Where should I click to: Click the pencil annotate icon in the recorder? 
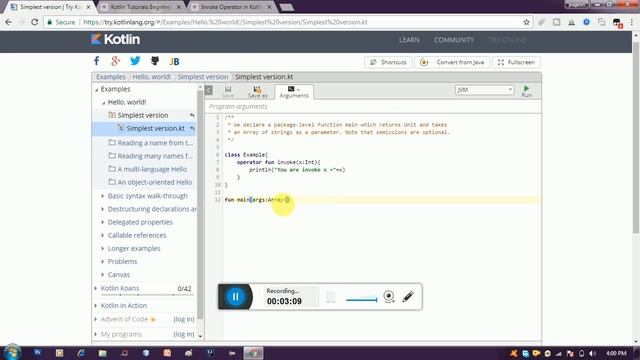click(x=408, y=297)
